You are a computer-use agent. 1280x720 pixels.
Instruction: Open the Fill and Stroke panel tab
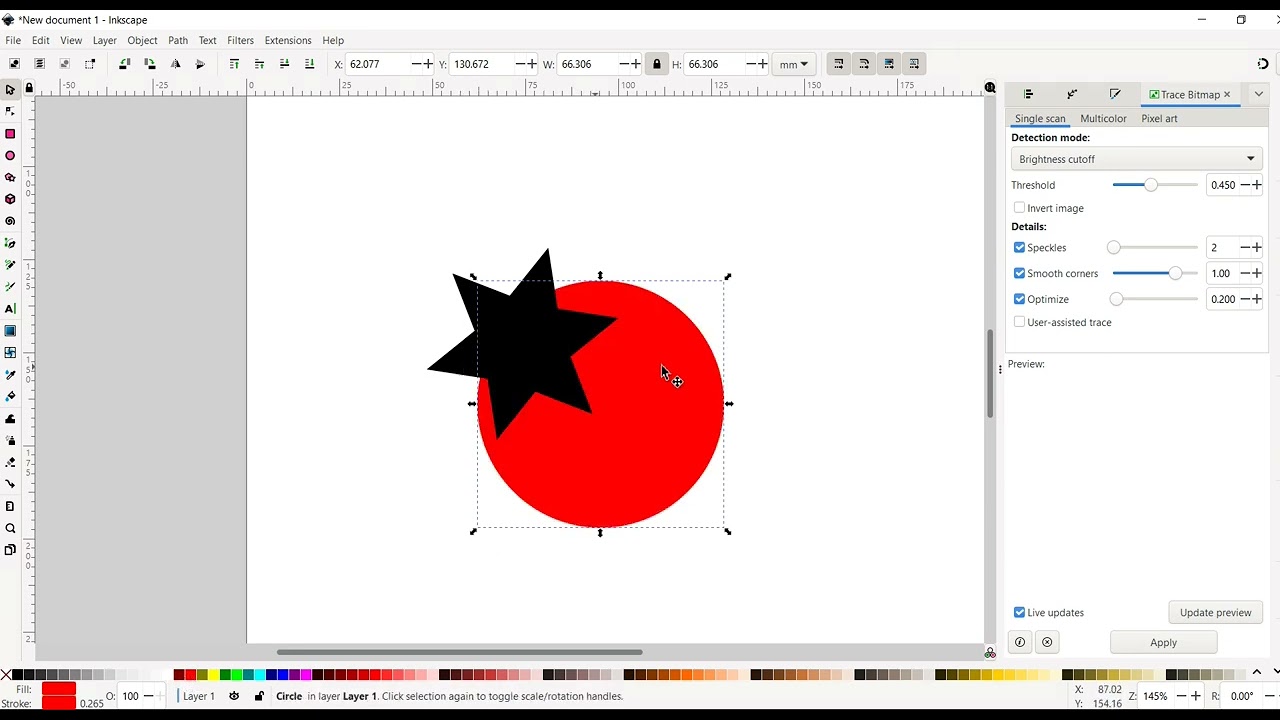coord(1115,94)
